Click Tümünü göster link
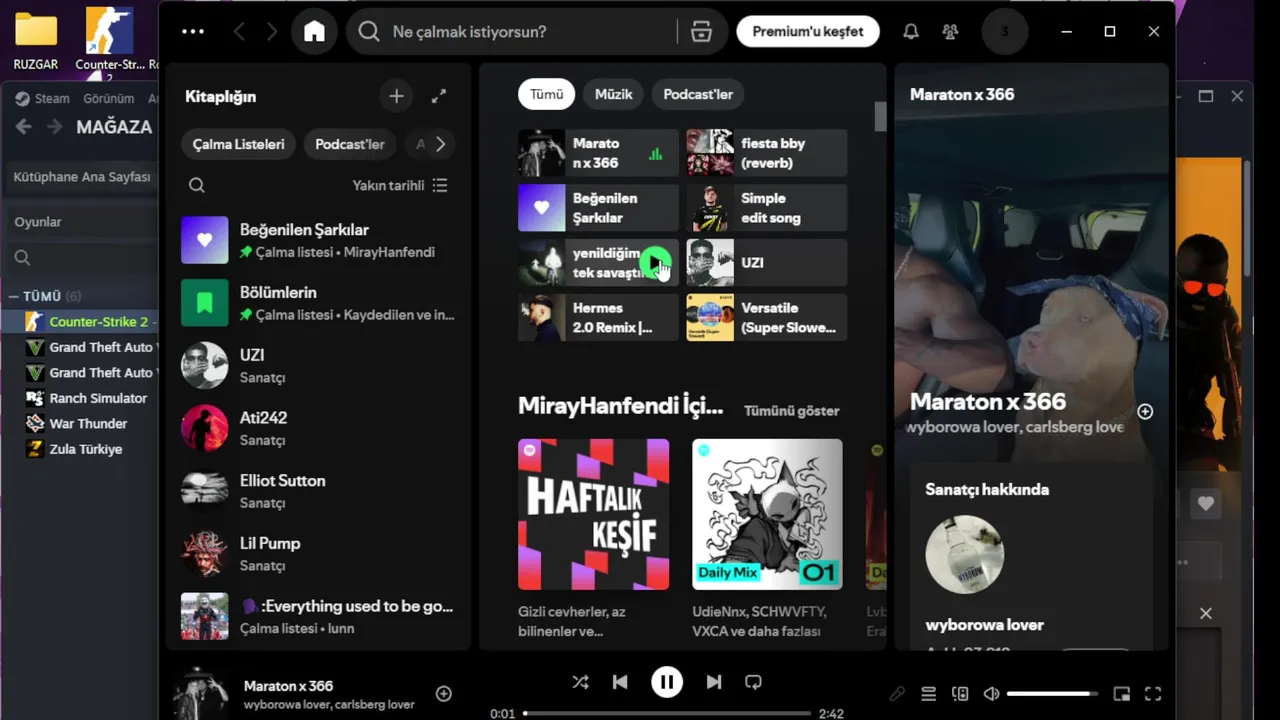Screen dimensions: 1280x720 [x=791, y=411]
